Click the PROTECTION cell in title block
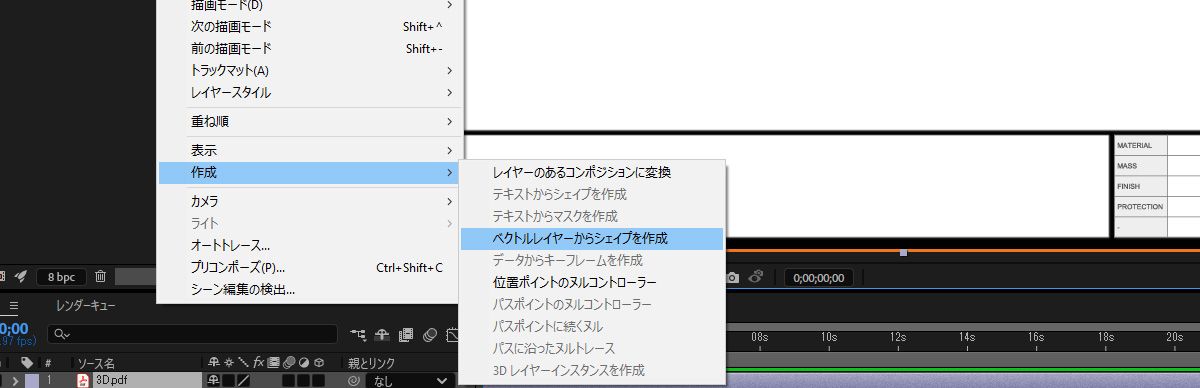The image size is (1200, 388). point(1141,207)
